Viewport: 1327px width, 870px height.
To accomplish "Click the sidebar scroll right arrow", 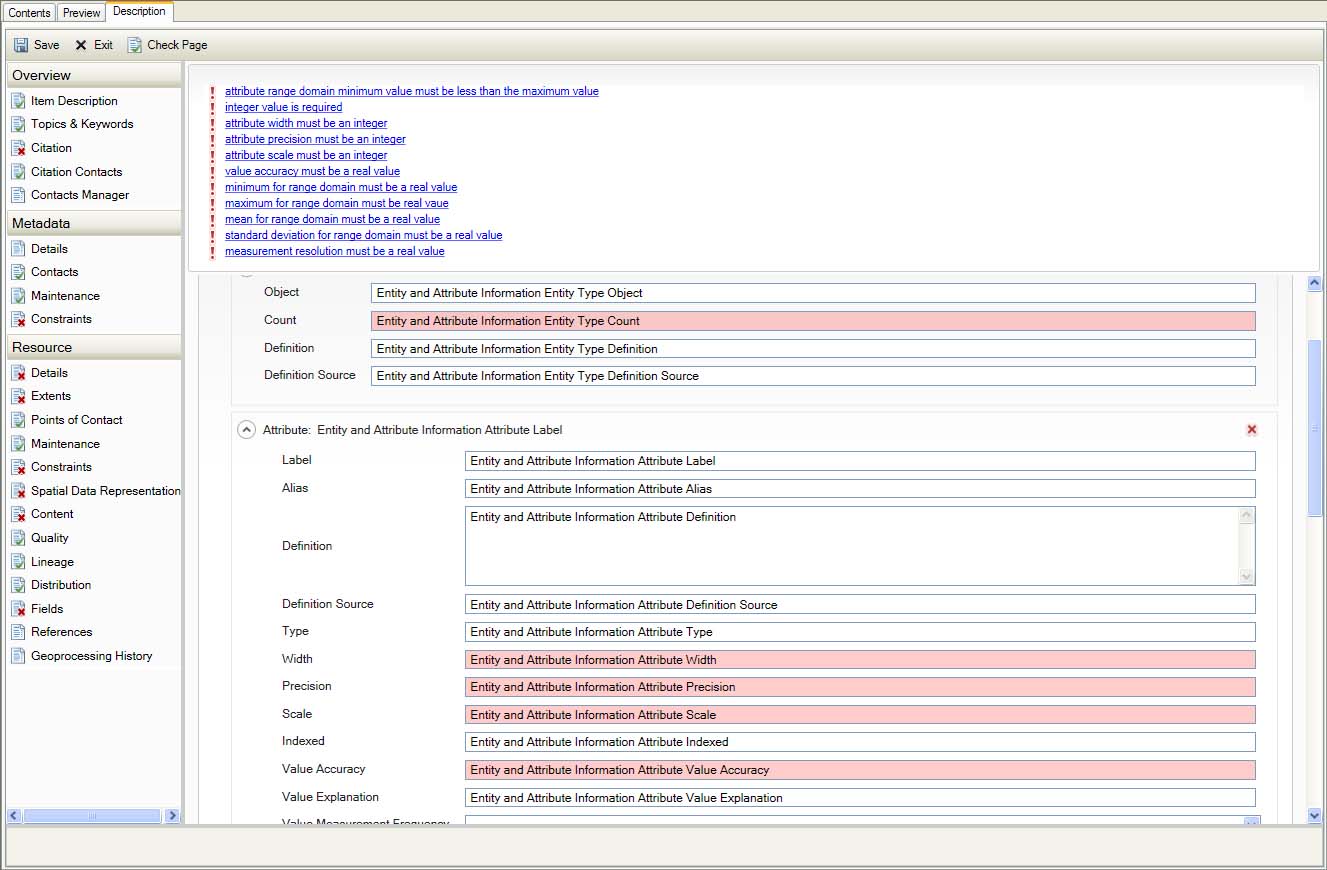I will pyautogui.click(x=172, y=816).
